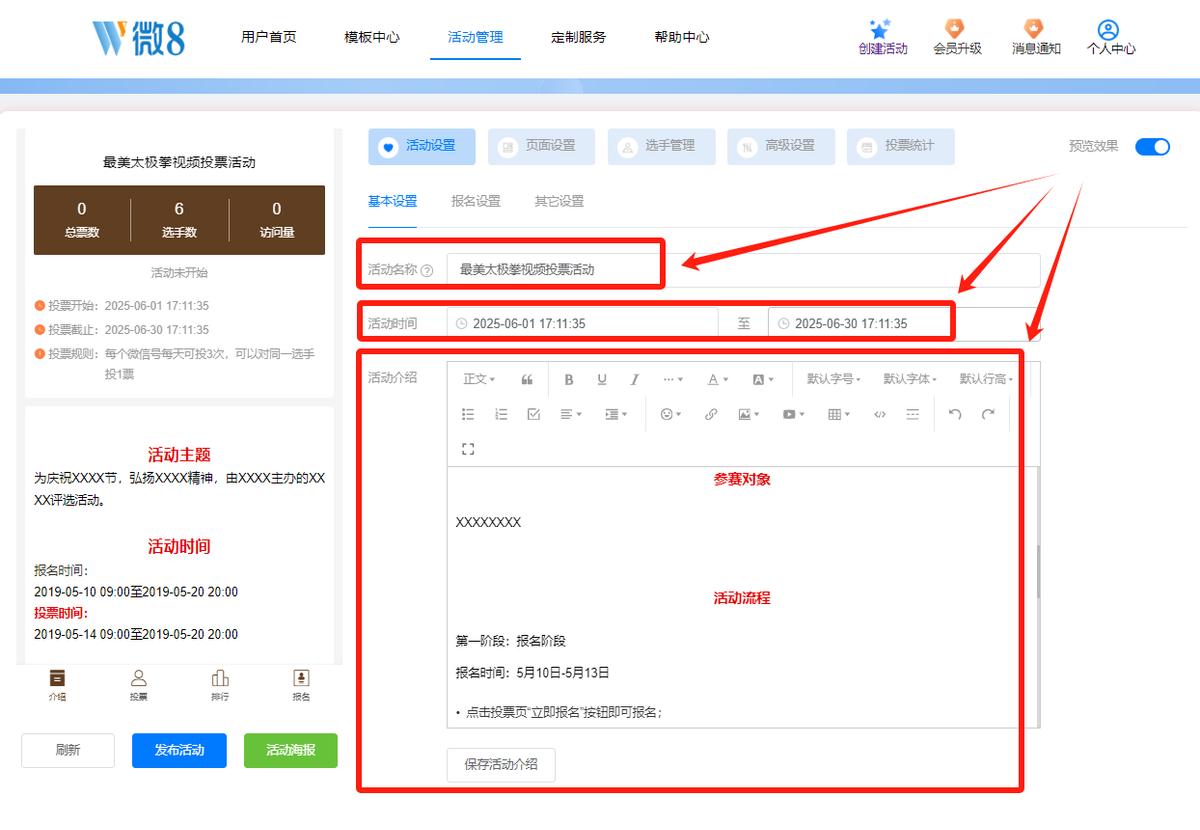
Task: Switch to the 选手管理 tab
Action: (x=661, y=146)
